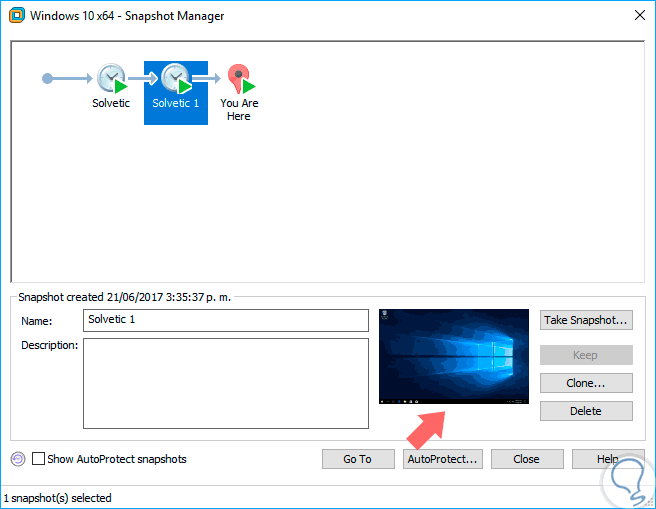Screen dimensions: 656x509
Task: Click the snapshot Name field
Action: [226, 320]
